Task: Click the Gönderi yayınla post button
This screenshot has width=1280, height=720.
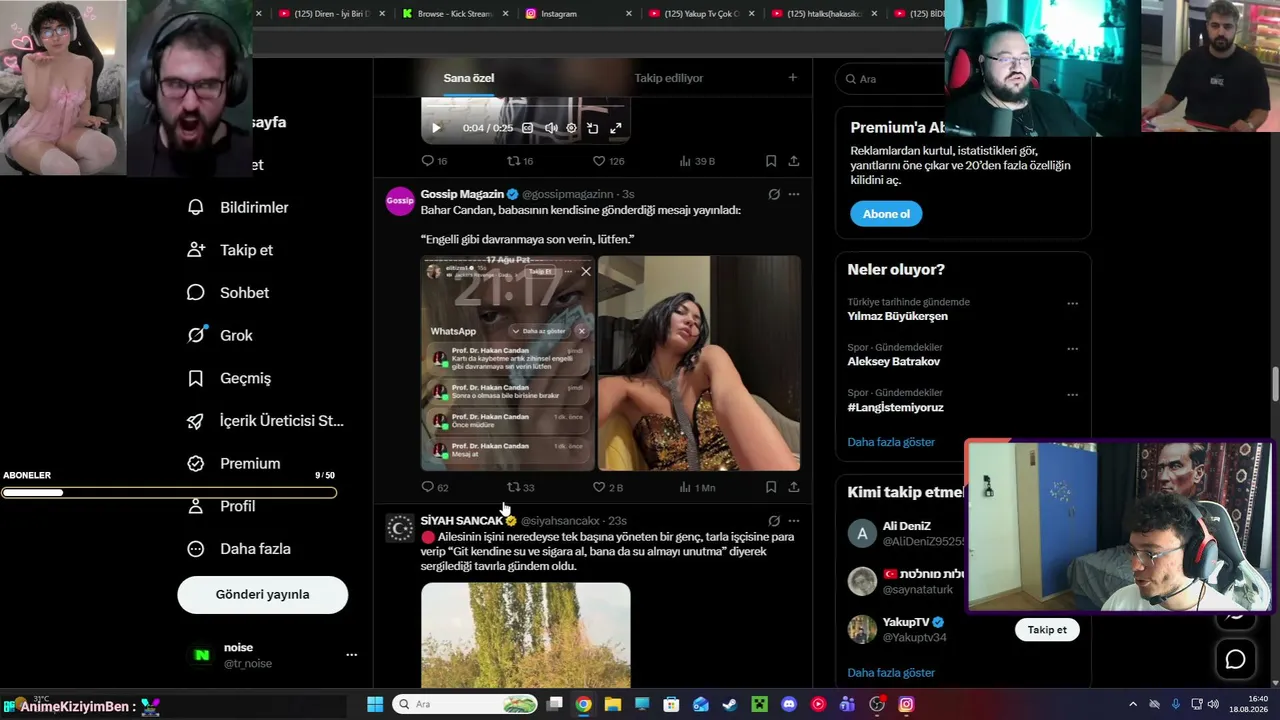Action: click(x=263, y=594)
